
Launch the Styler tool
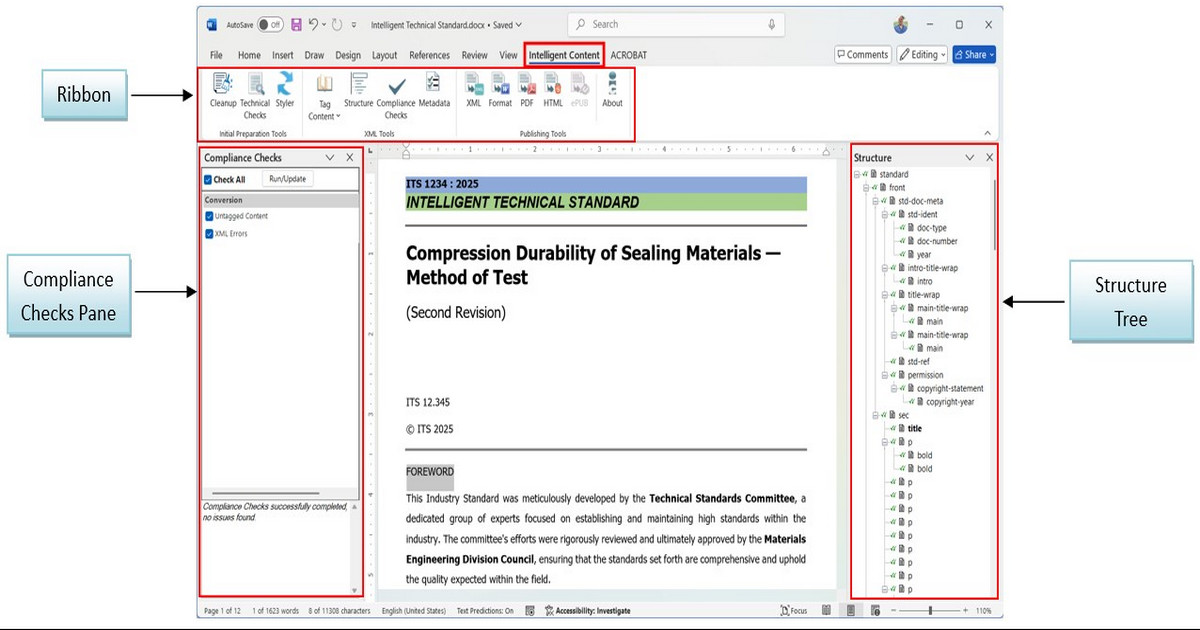[285, 90]
